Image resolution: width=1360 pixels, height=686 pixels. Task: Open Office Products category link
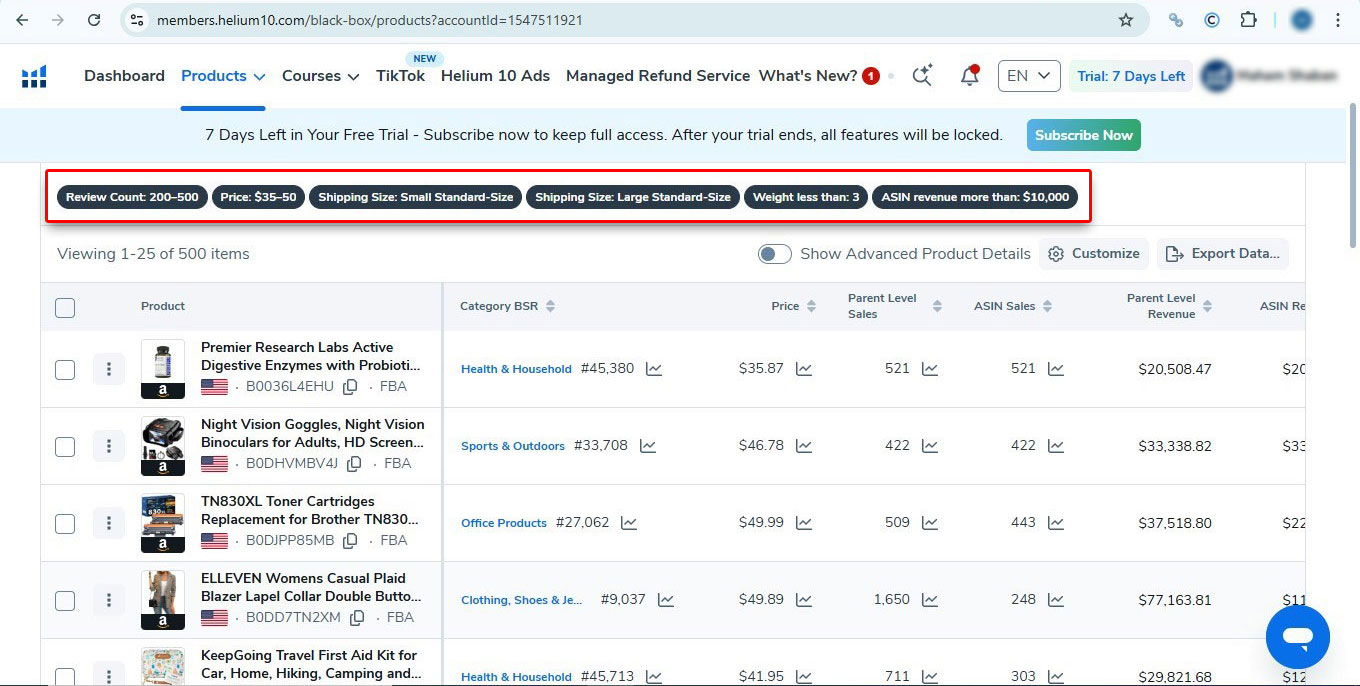click(504, 523)
